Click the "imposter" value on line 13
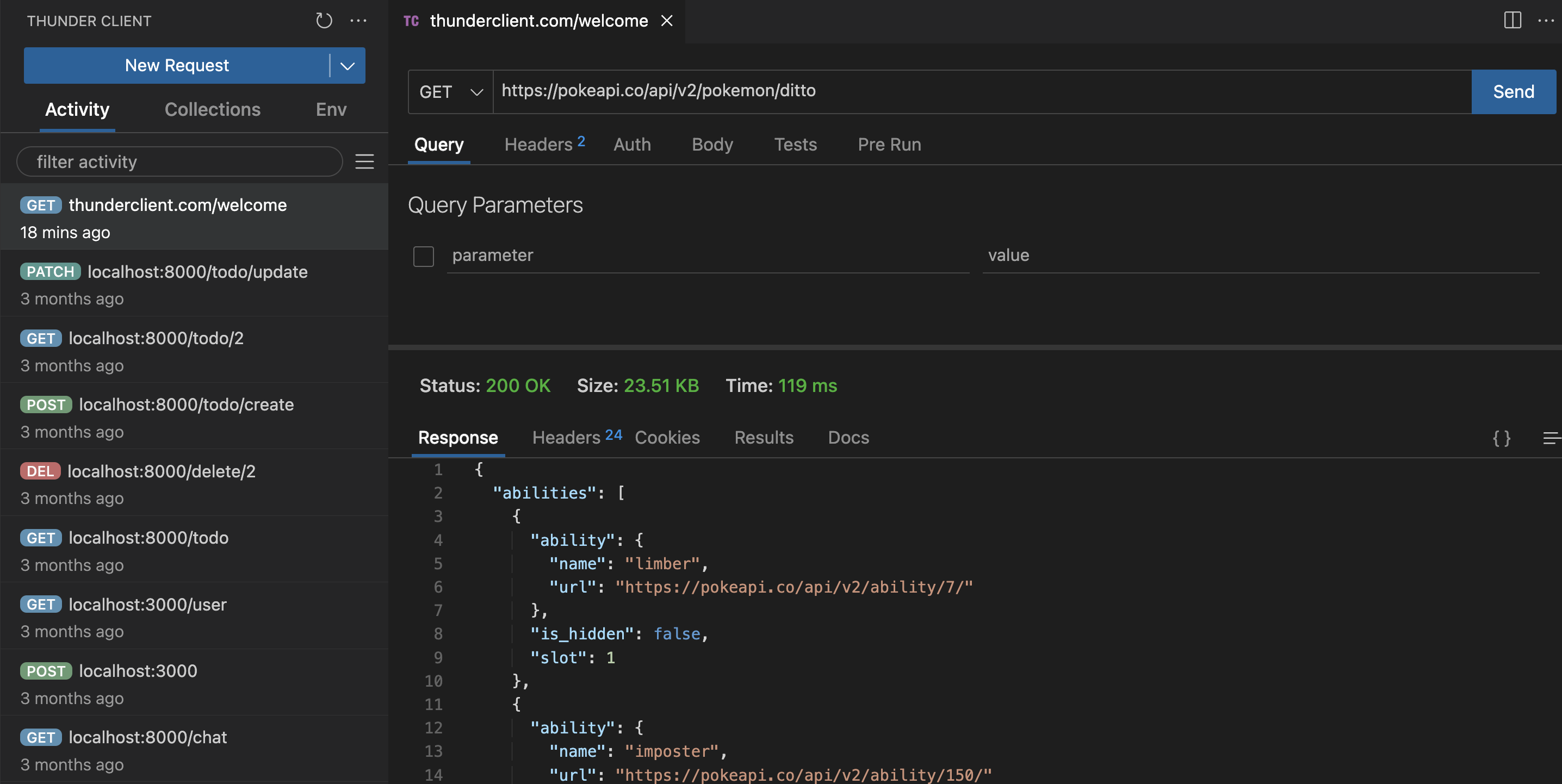The width and height of the screenshot is (1562, 784). (672, 751)
